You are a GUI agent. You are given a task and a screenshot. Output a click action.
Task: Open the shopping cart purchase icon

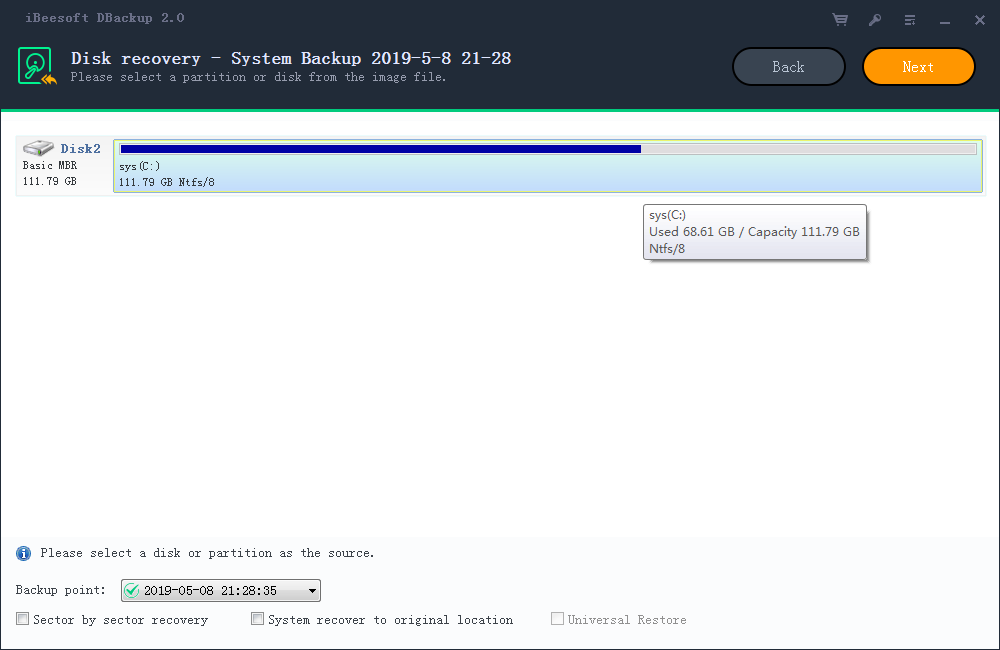point(840,20)
